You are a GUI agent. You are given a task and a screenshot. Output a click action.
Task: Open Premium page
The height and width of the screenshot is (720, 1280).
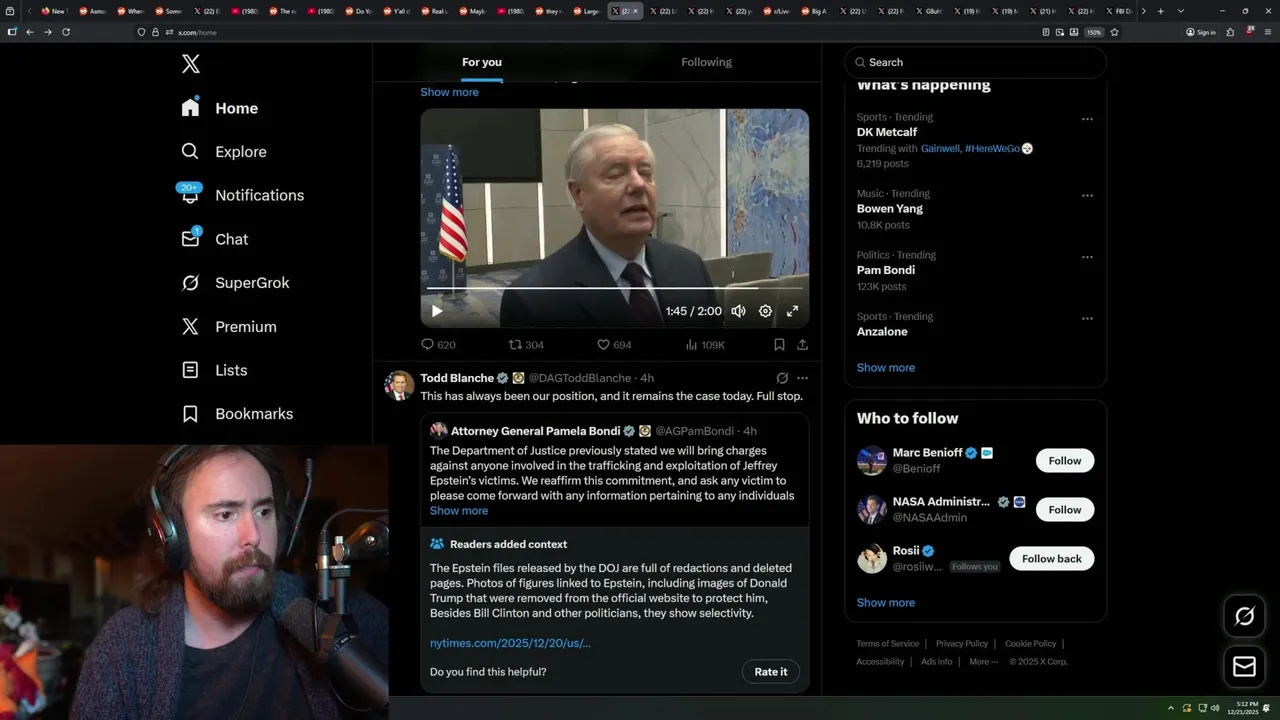pos(229,326)
